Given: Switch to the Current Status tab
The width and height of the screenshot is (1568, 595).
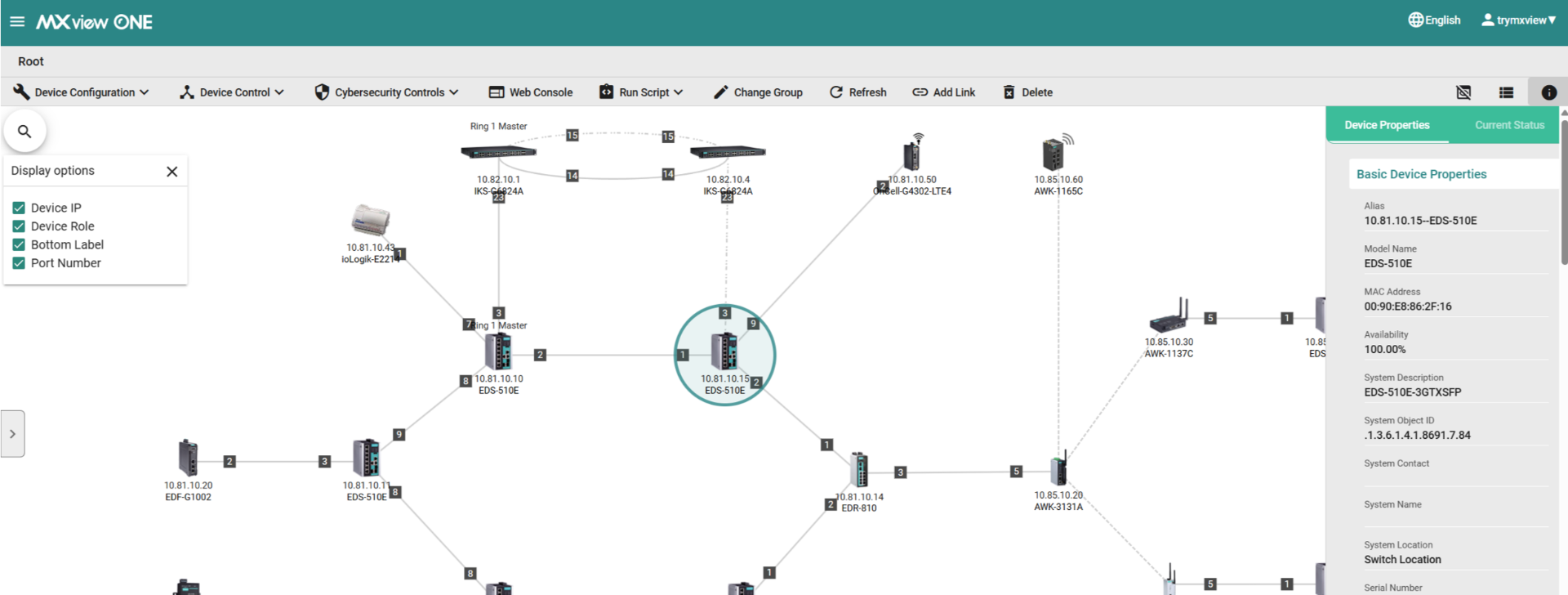Looking at the screenshot, I should [1509, 125].
